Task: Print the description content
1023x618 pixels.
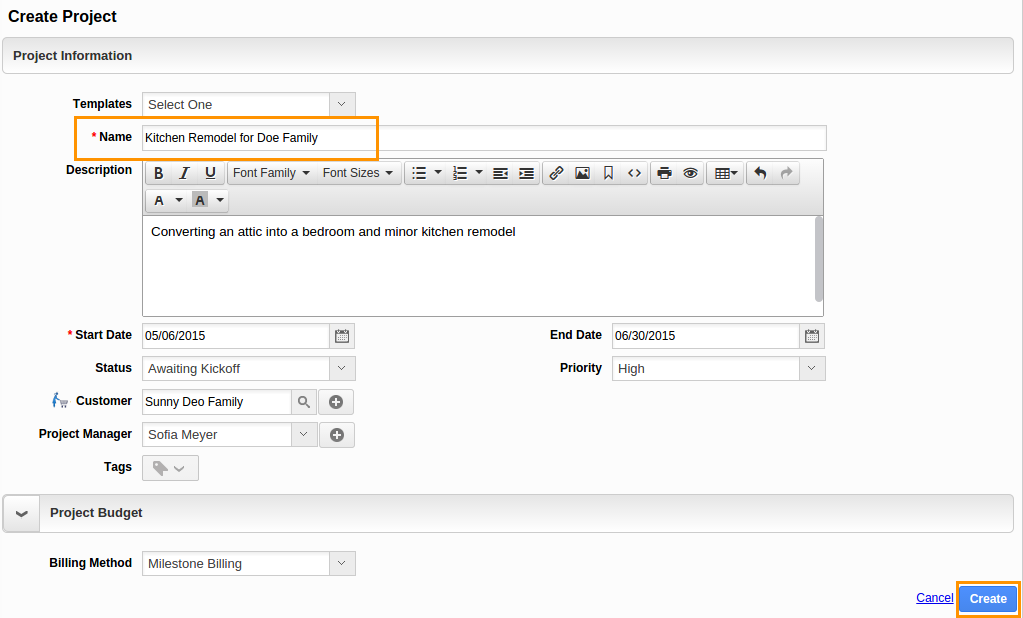Action: click(664, 173)
